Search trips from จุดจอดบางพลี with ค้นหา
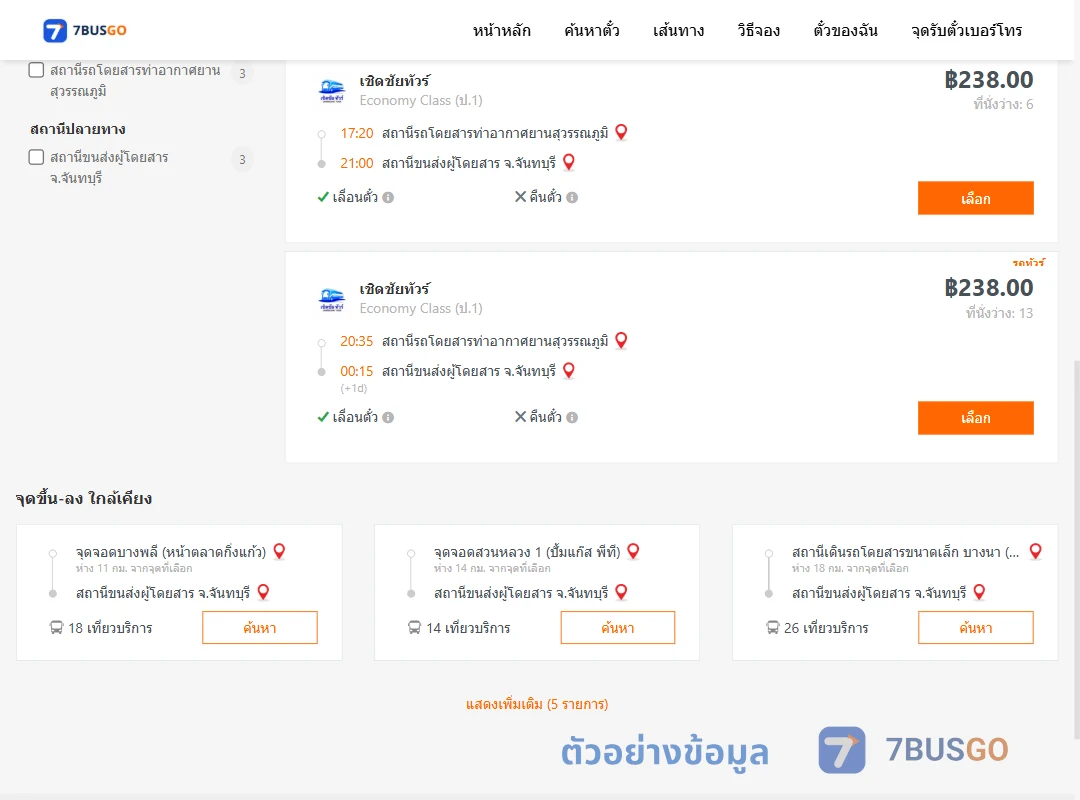1080x800 pixels. click(x=260, y=628)
